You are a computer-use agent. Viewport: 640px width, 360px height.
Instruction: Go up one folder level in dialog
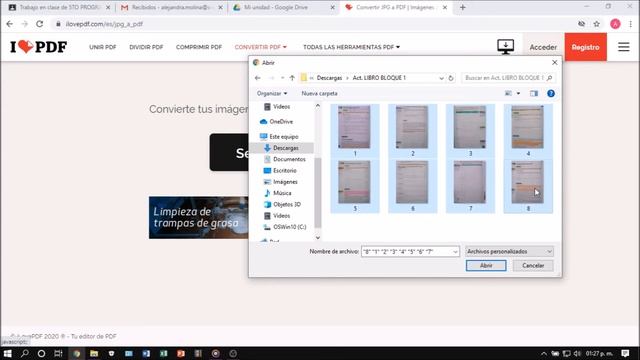click(x=292, y=78)
